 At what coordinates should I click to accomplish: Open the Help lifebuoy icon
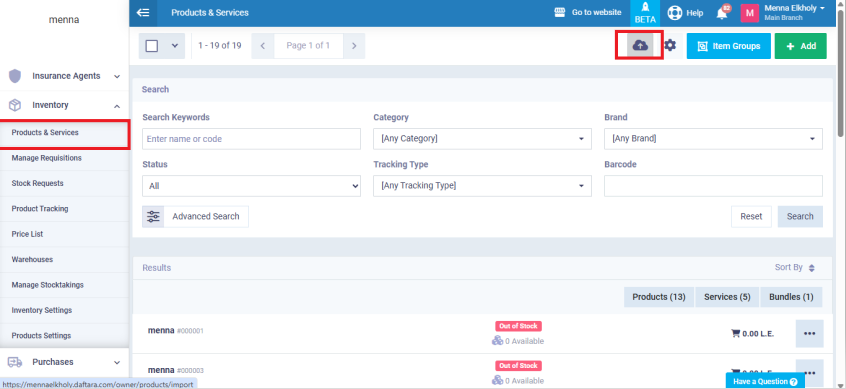[674, 13]
